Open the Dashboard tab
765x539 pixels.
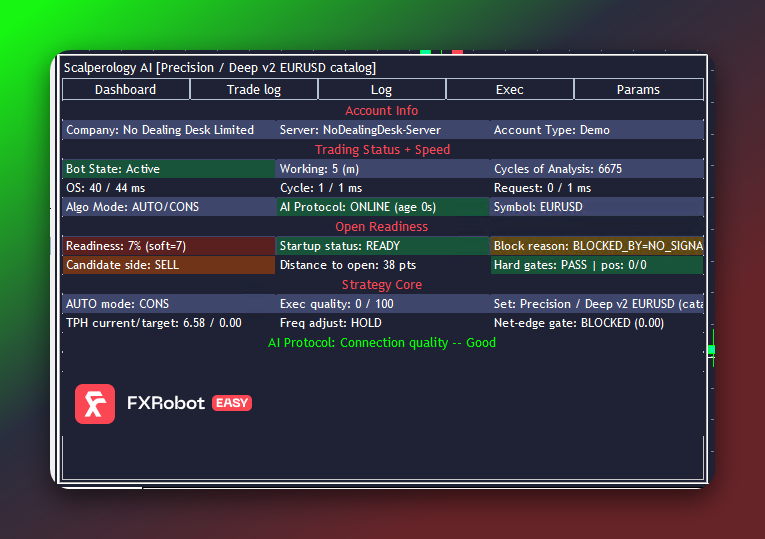pyautogui.click(x=126, y=90)
